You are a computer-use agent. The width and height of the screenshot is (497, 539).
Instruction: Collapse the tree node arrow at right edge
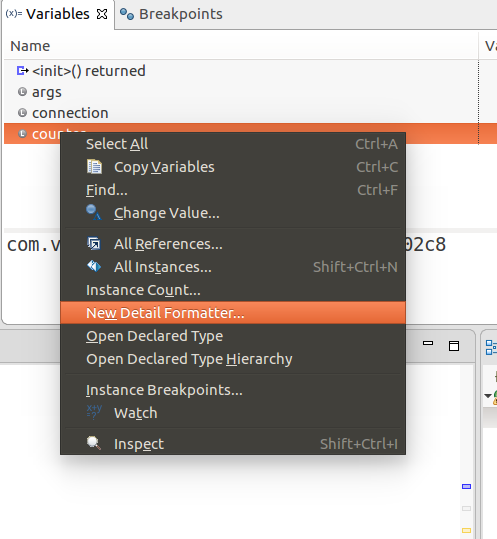487,396
